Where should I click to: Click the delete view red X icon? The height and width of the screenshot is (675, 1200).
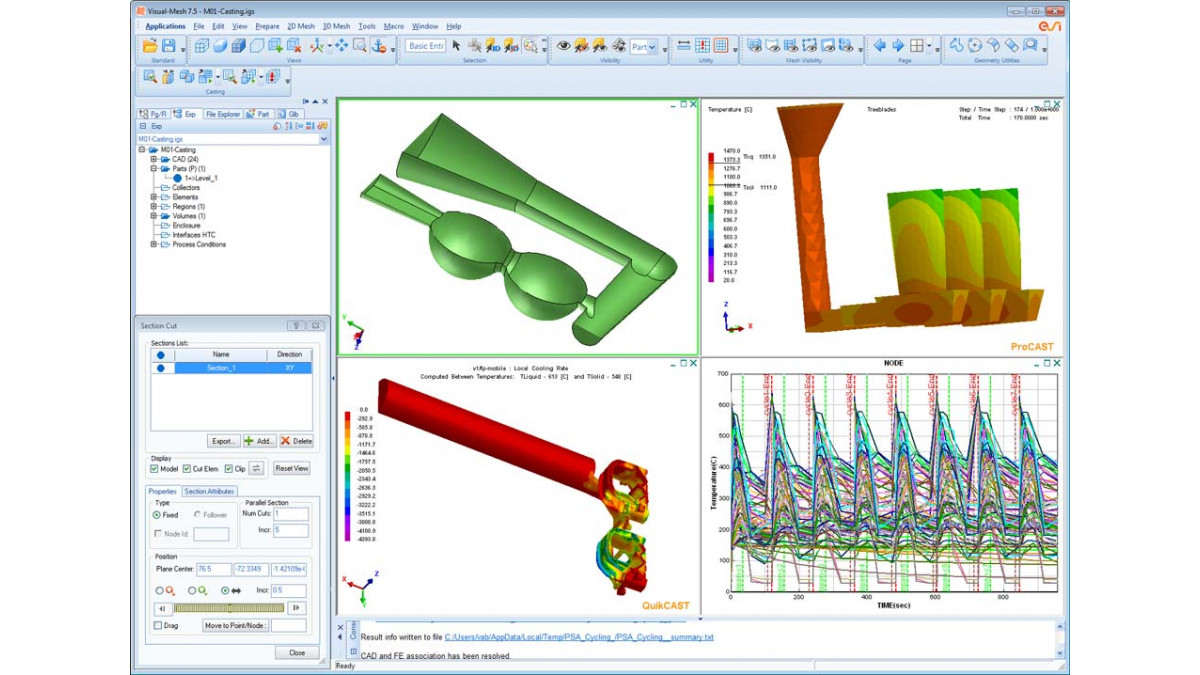coord(294,46)
